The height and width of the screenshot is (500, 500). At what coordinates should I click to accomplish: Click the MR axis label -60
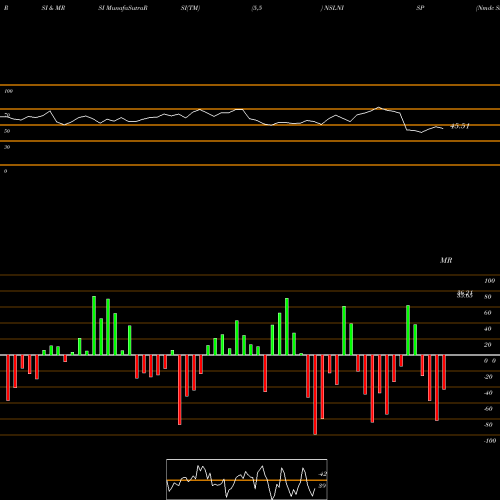[488, 409]
